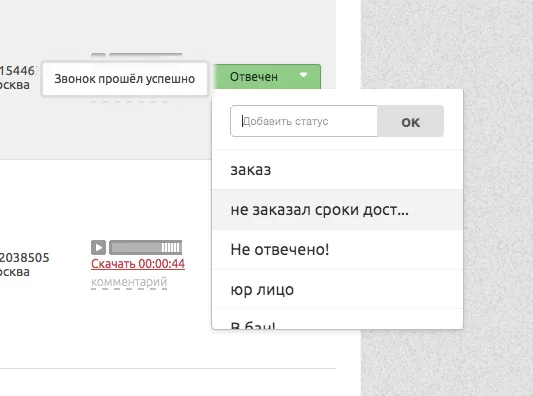Add a комментарий to the call
Viewport: 533px width, 396px height.
pos(129,282)
